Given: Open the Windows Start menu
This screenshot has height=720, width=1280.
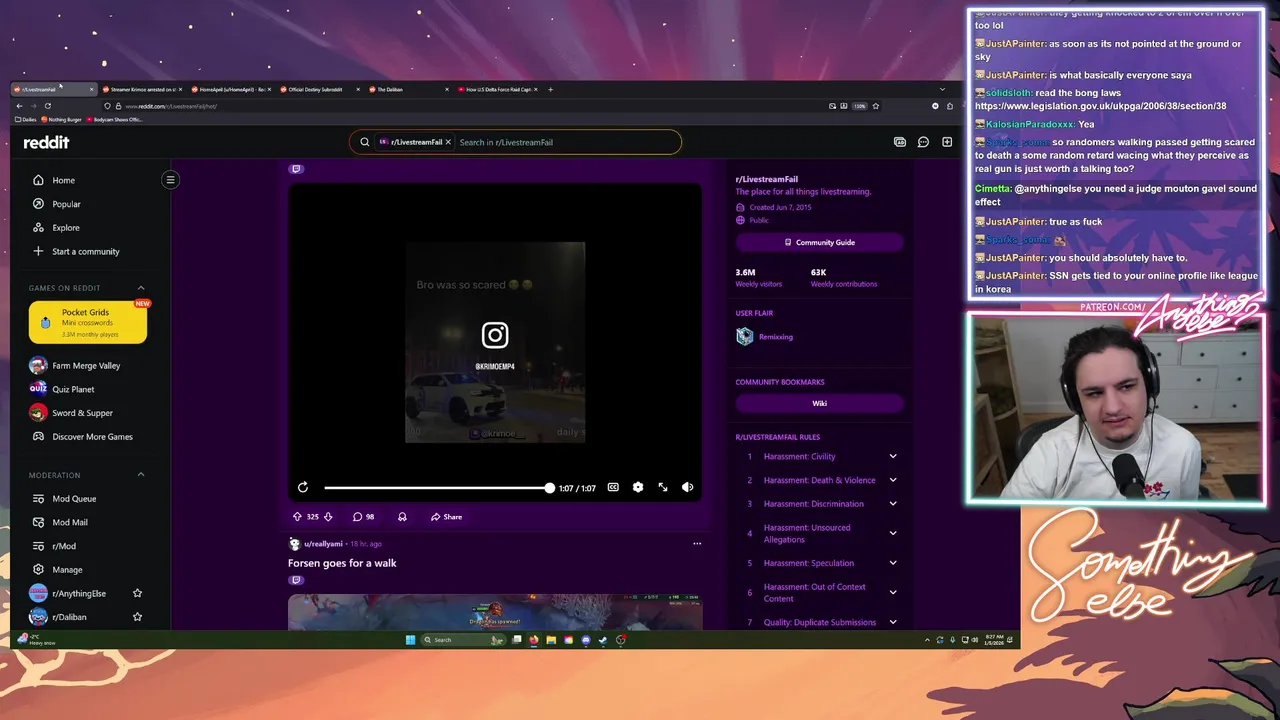Looking at the screenshot, I should [x=410, y=640].
